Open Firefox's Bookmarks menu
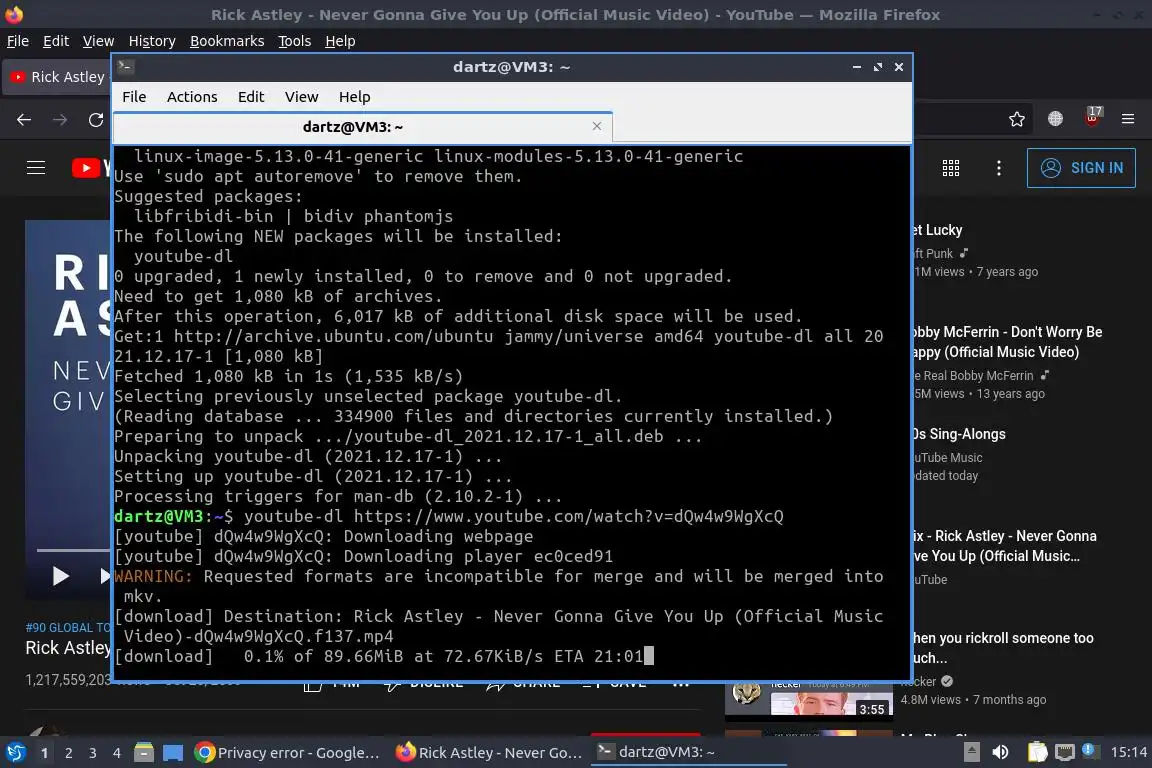1152x768 pixels. coord(227,41)
